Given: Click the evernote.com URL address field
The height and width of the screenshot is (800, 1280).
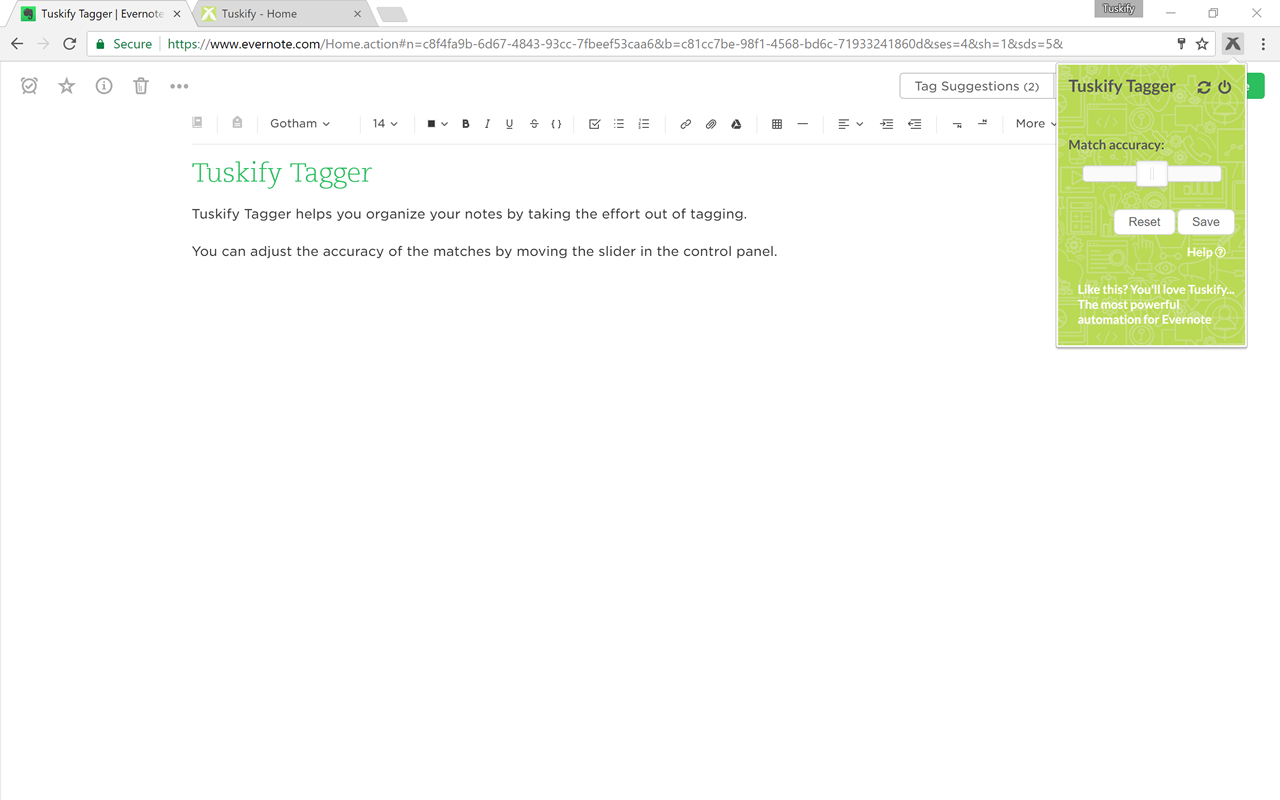Looking at the screenshot, I should click(615, 44).
